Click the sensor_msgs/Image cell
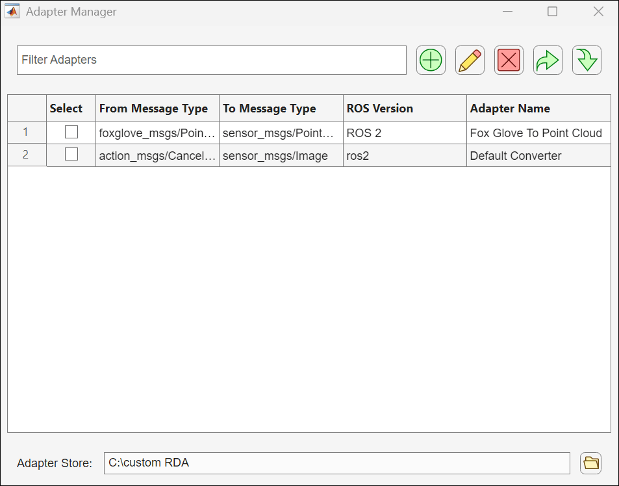This screenshot has width=619, height=486. click(x=281, y=156)
